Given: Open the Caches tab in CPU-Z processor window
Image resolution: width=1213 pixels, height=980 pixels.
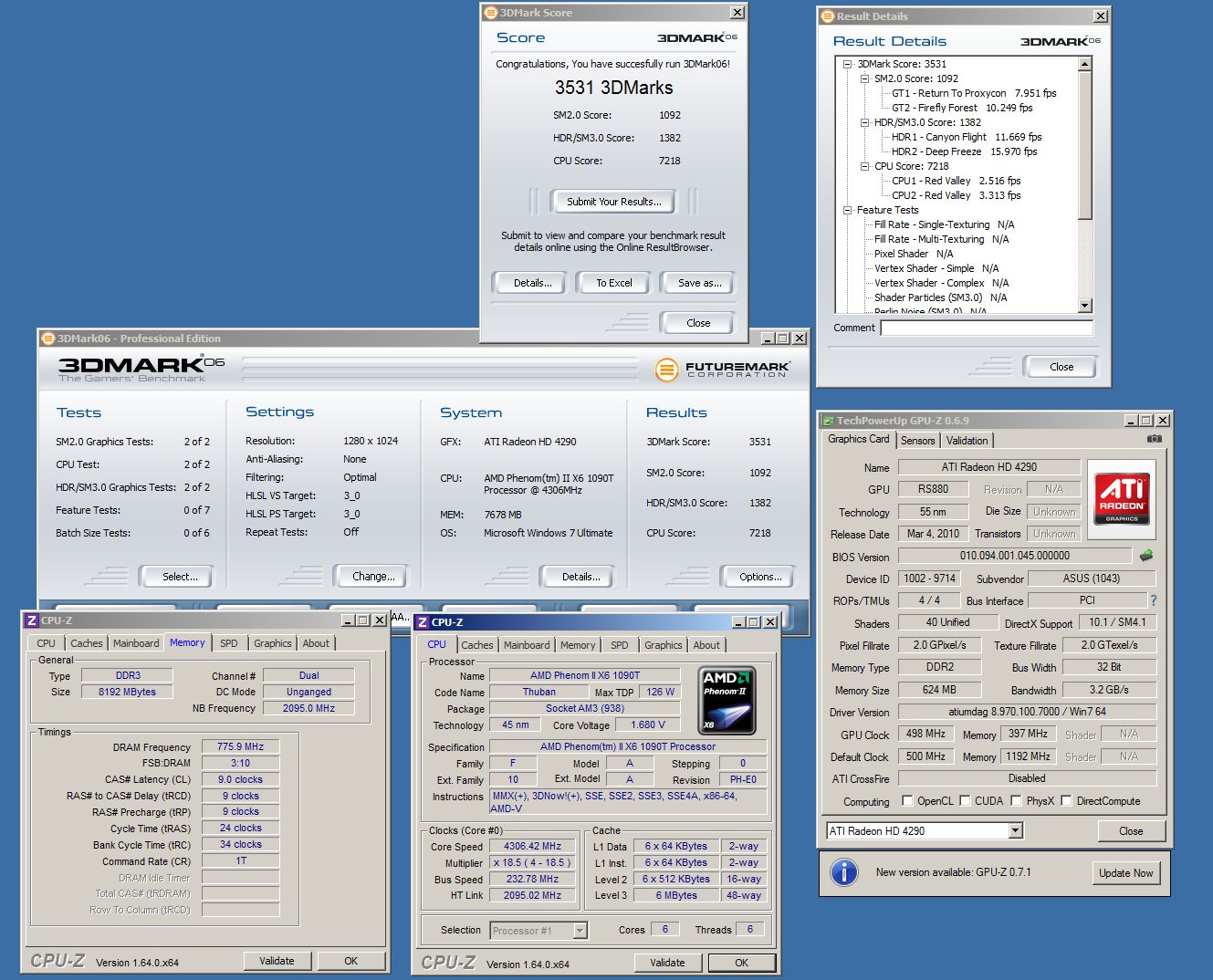Looking at the screenshot, I should point(476,645).
